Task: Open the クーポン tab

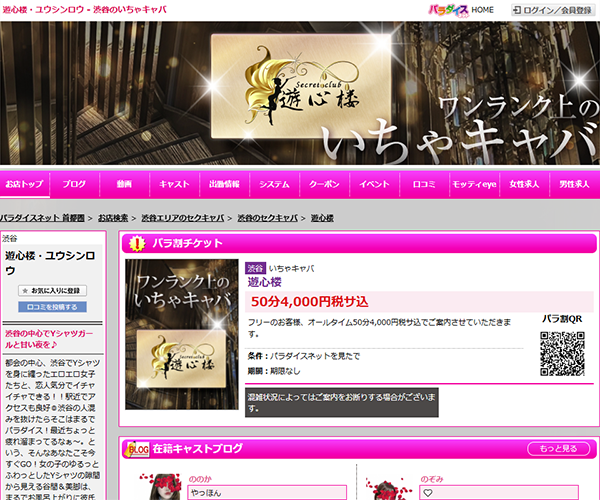Action: (324, 184)
